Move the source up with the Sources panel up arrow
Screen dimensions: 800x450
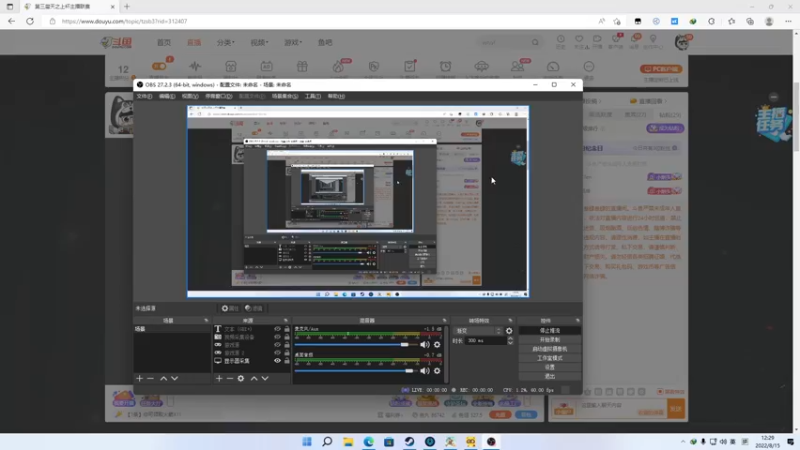(x=254, y=379)
